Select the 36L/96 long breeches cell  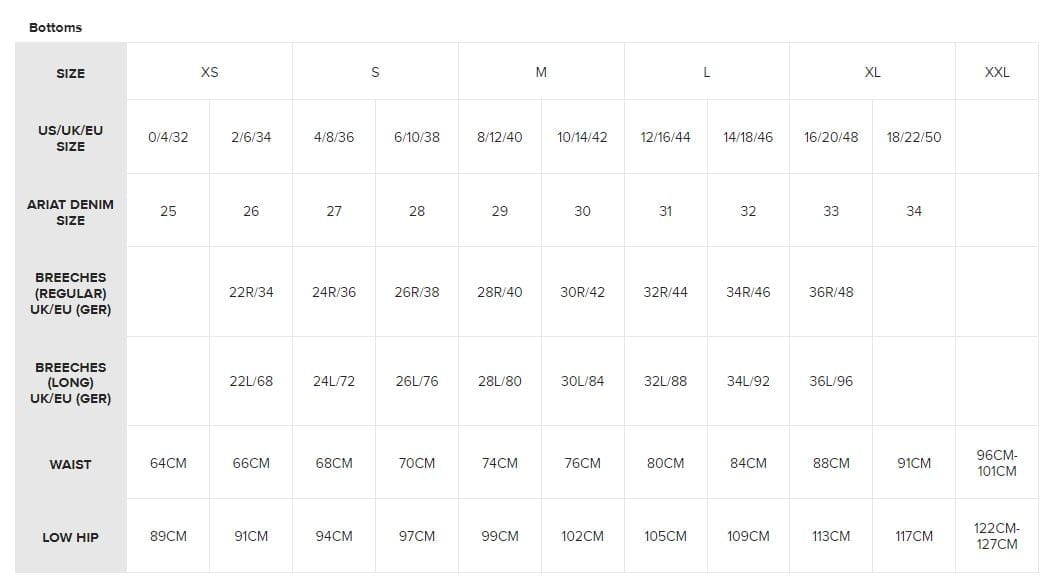pyautogui.click(x=831, y=382)
